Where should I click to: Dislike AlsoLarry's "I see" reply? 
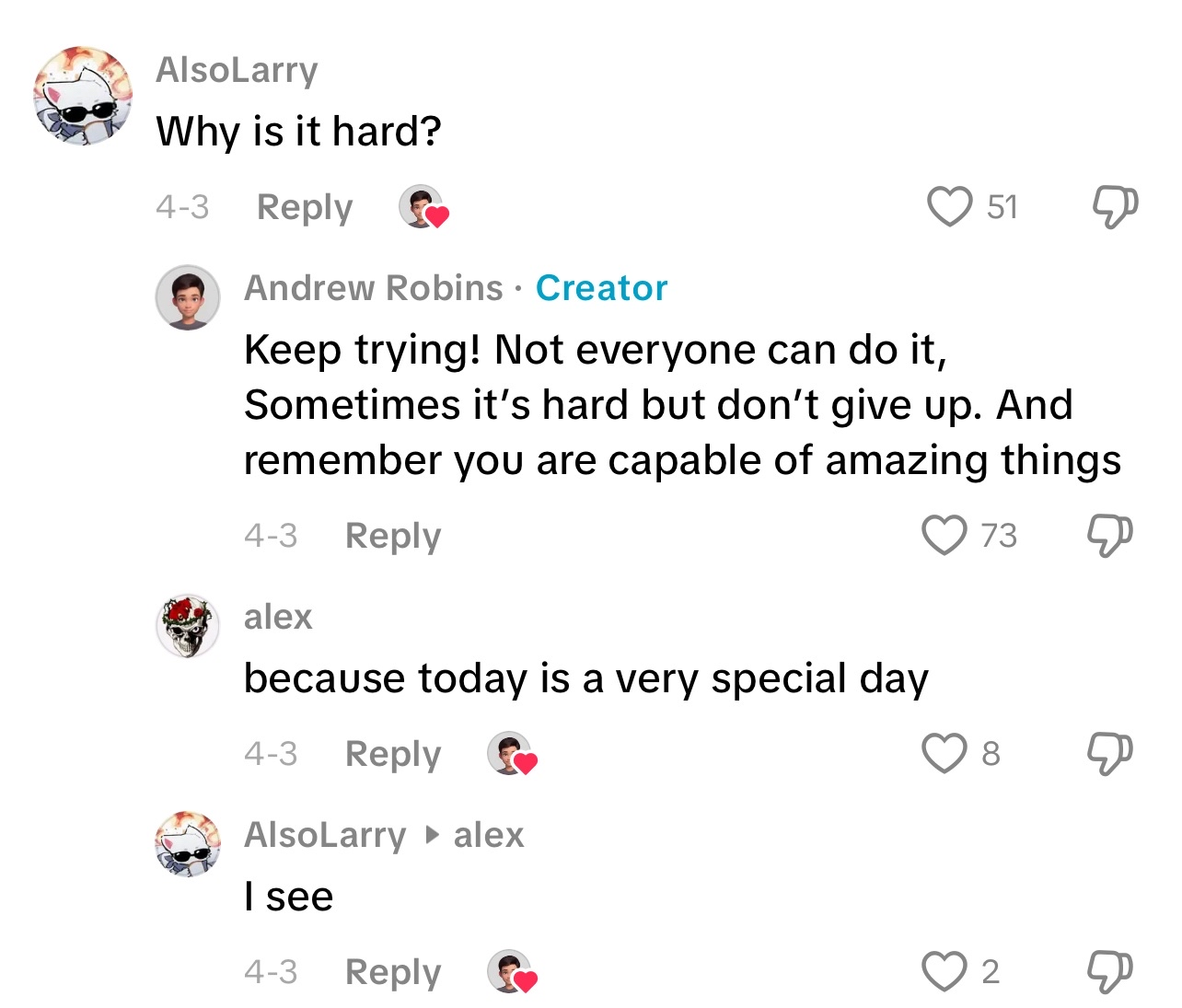tap(1109, 971)
